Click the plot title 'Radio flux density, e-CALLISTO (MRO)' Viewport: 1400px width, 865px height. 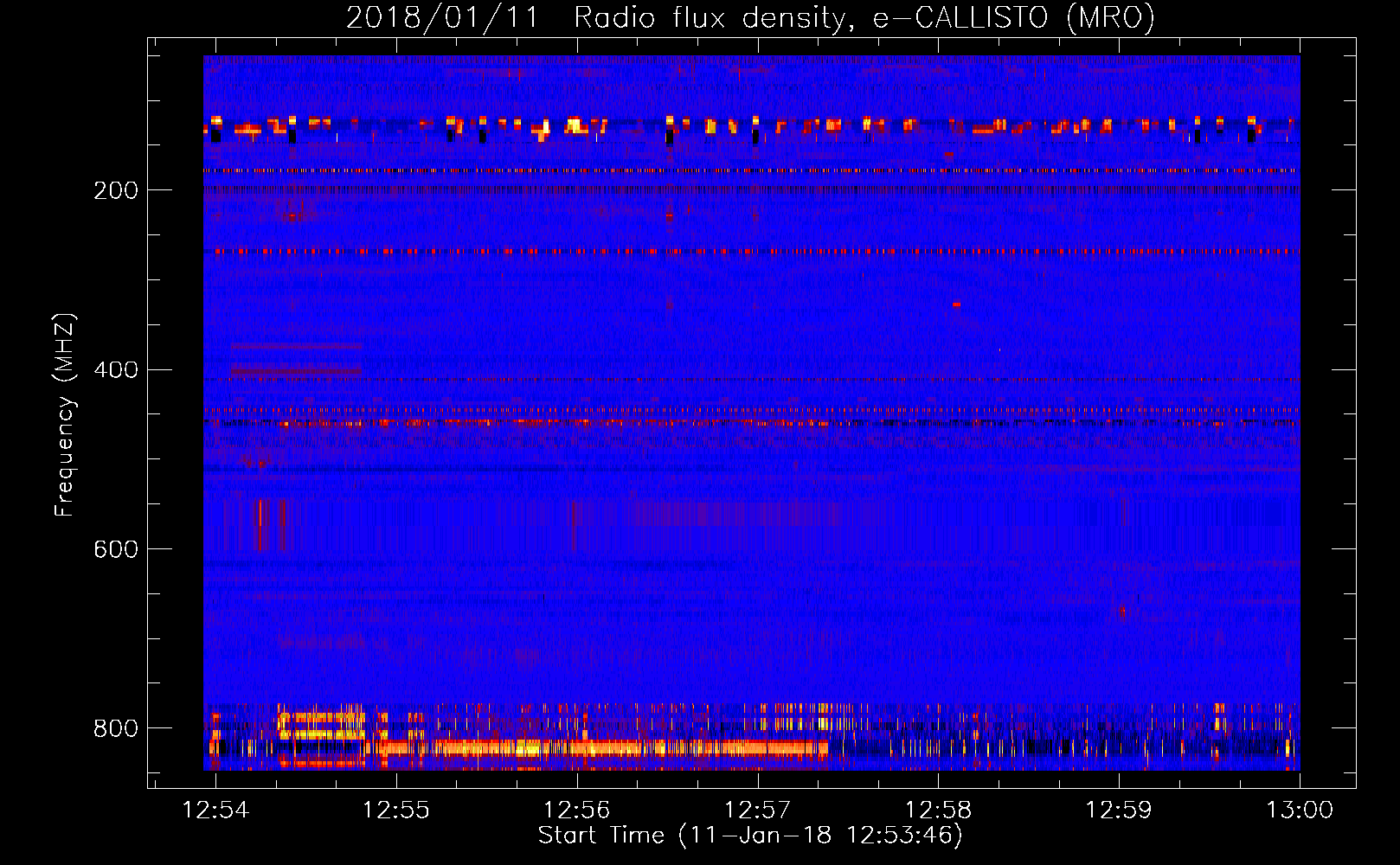[864, 17]
